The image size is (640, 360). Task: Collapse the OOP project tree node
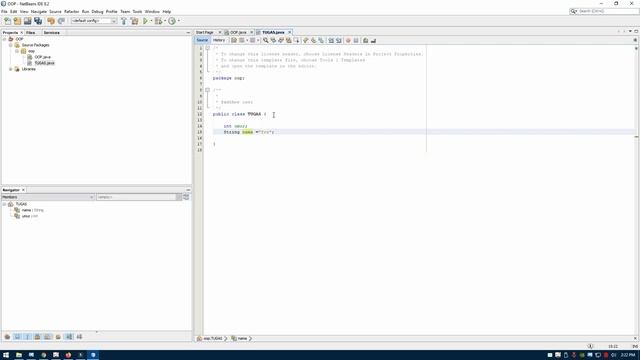(x=4, y=39)
